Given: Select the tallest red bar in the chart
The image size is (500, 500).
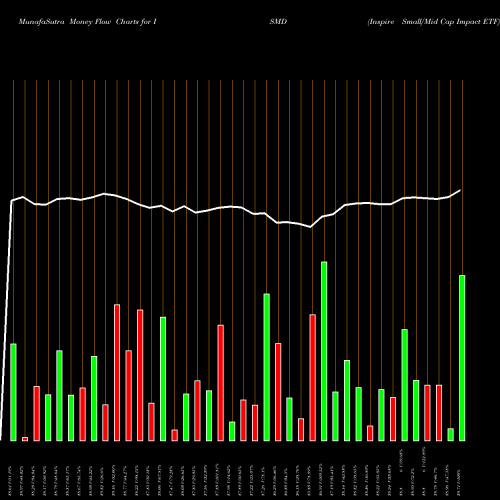Looking at the screenshot, I should click(117, 373).
